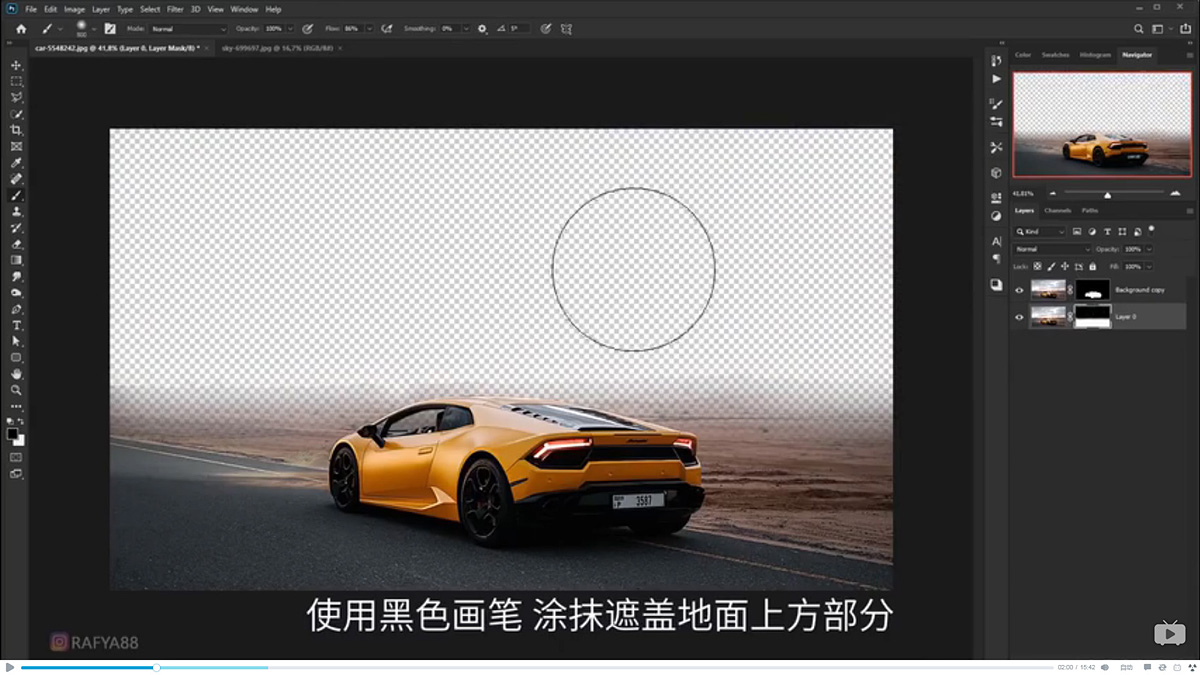This screenshot has height=675, width=1200.
Task: Select the Lasso tool
Action: (16, 97)
